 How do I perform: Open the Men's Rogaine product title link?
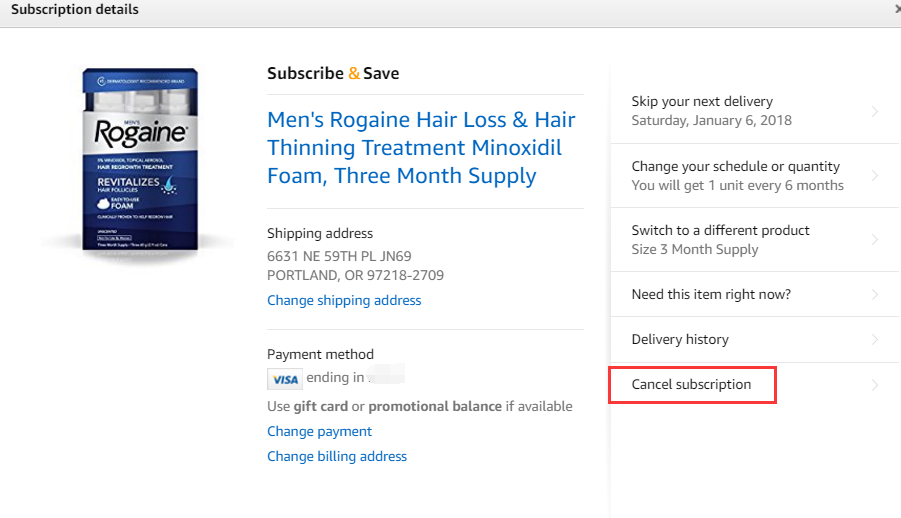point(421,148)
